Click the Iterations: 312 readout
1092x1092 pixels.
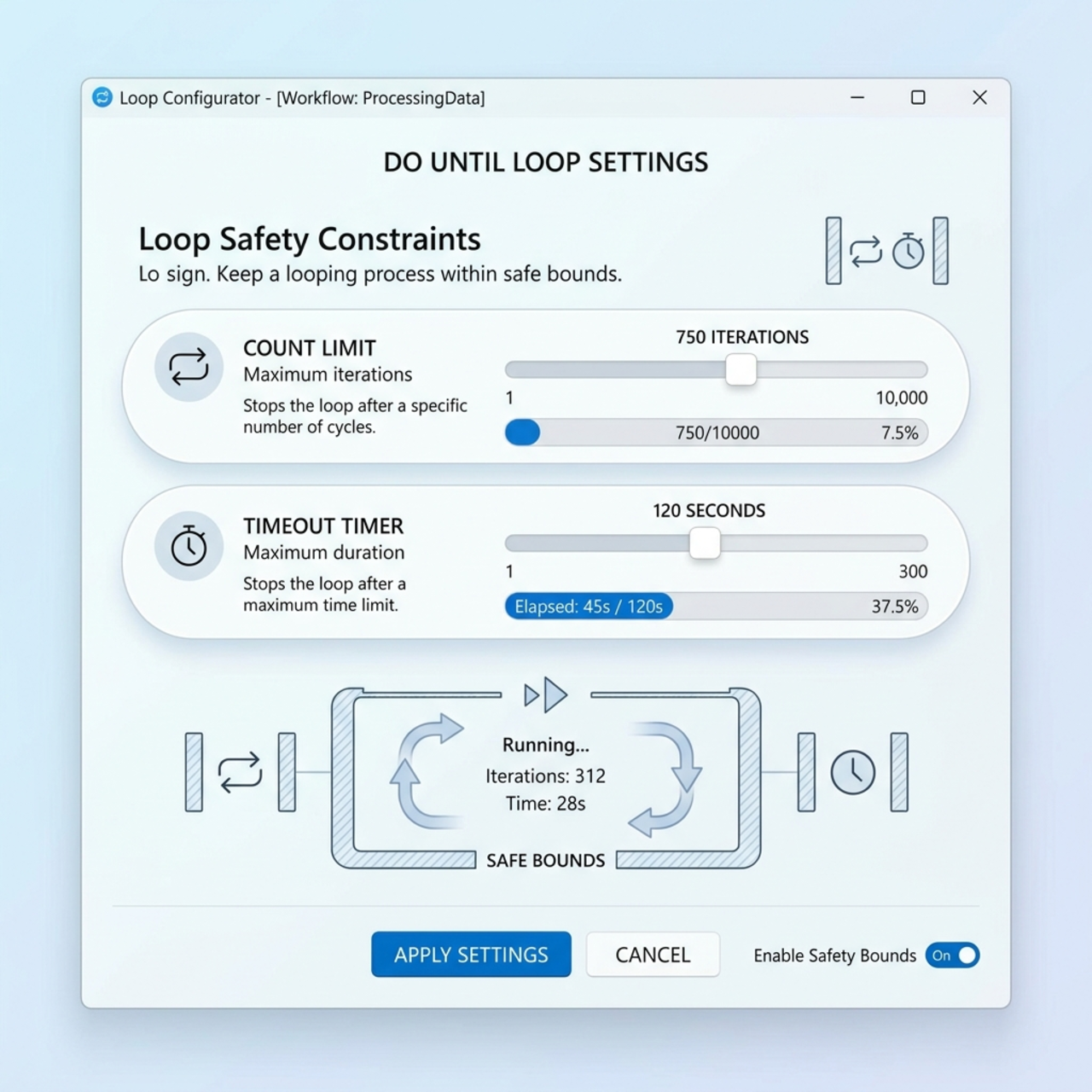546,776
